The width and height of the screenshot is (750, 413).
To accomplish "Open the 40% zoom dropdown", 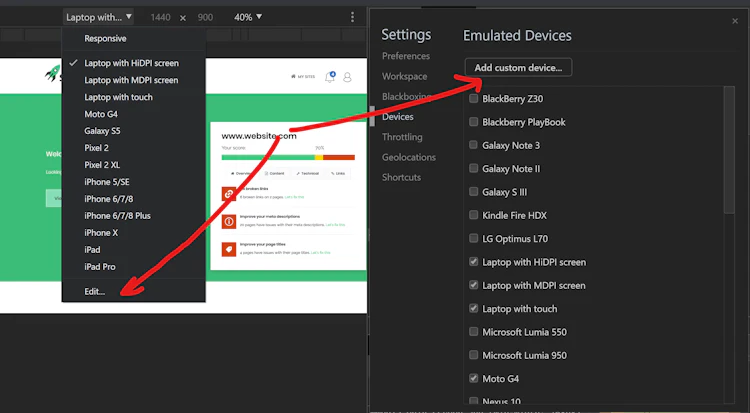I will 248,17.
